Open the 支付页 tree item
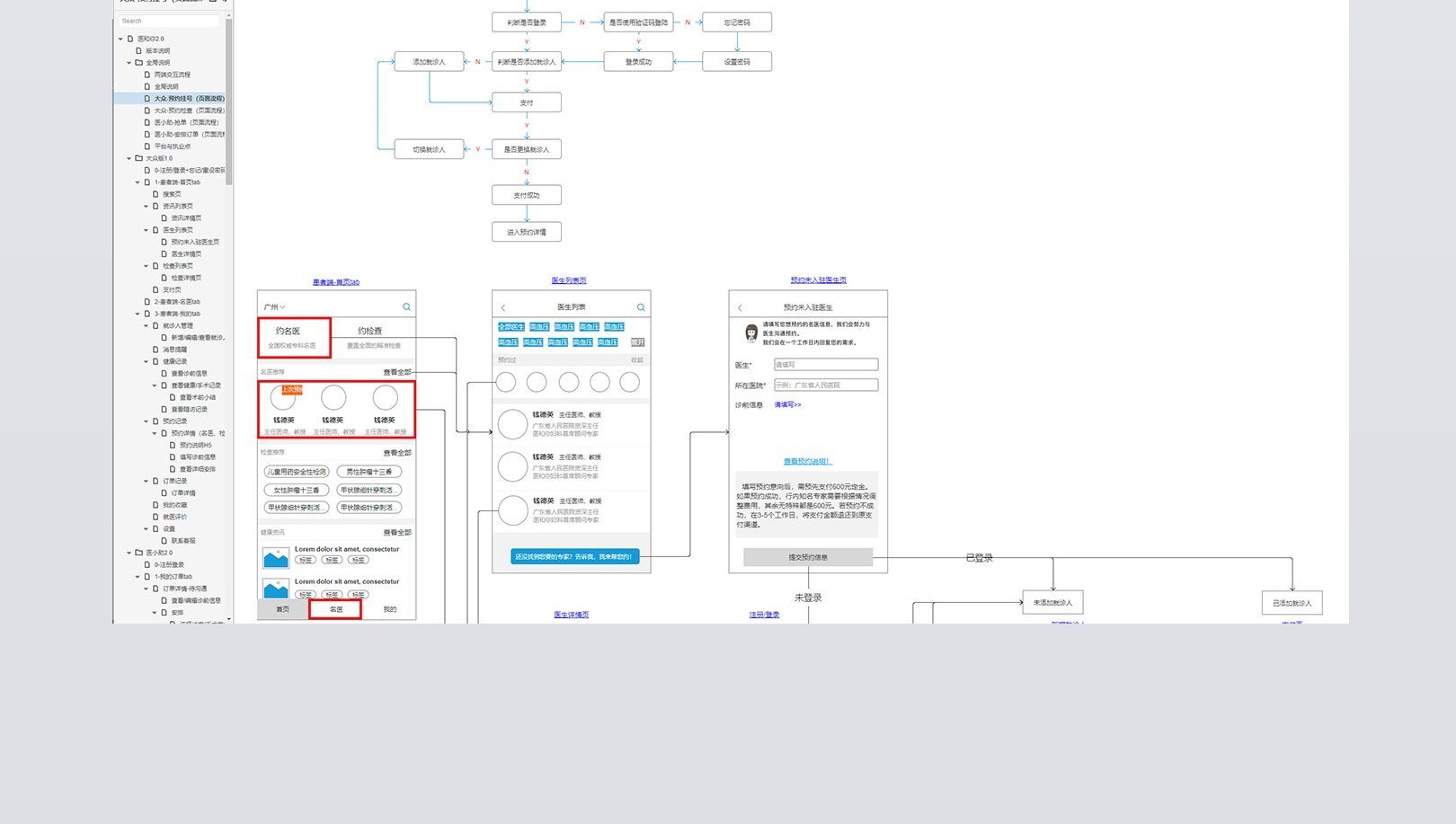 tap(172, 289)
